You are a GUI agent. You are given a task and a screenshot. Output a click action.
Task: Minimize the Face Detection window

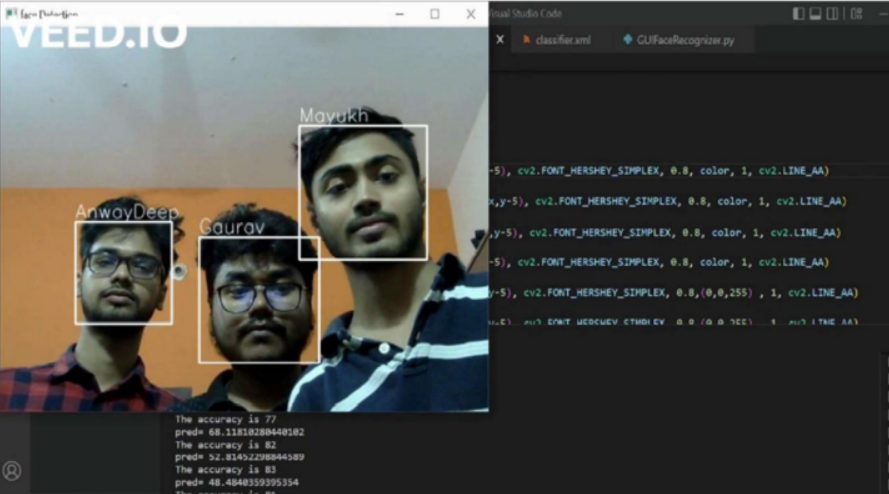(x=400, y=14)
